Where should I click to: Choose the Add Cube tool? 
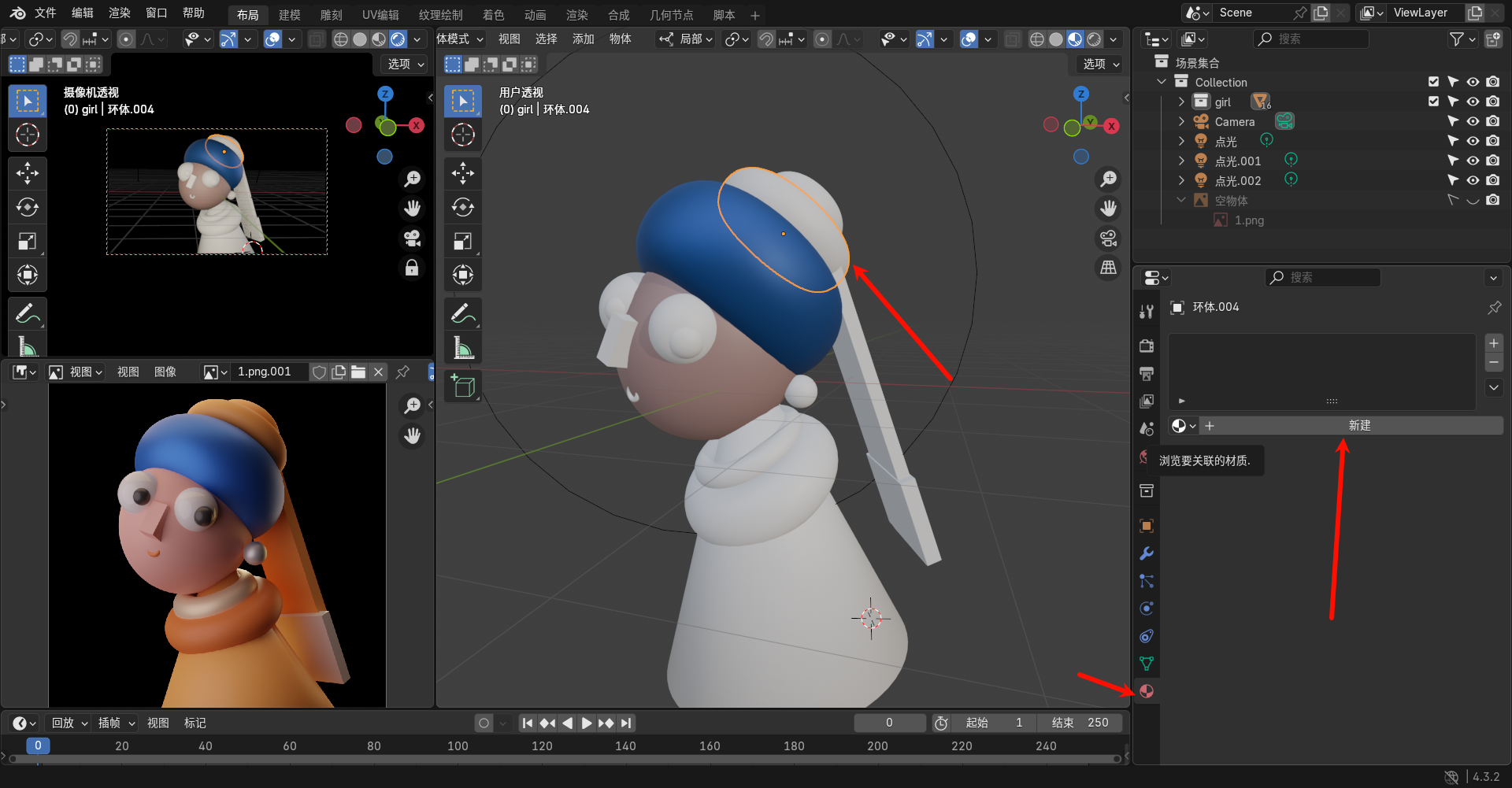[x=462, y=387]
